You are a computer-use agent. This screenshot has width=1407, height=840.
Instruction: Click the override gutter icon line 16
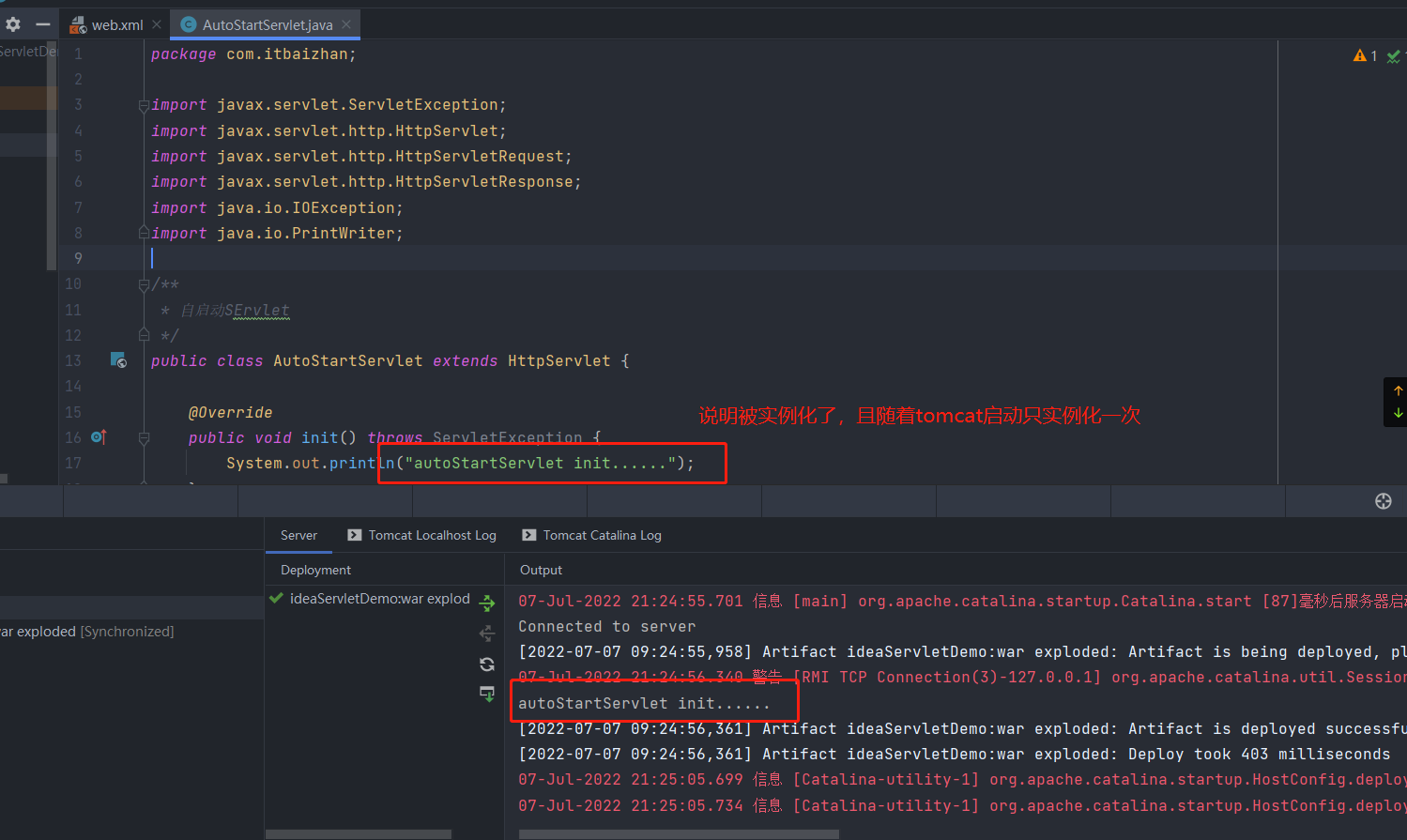pyautogui.click(x=99, y=437)
